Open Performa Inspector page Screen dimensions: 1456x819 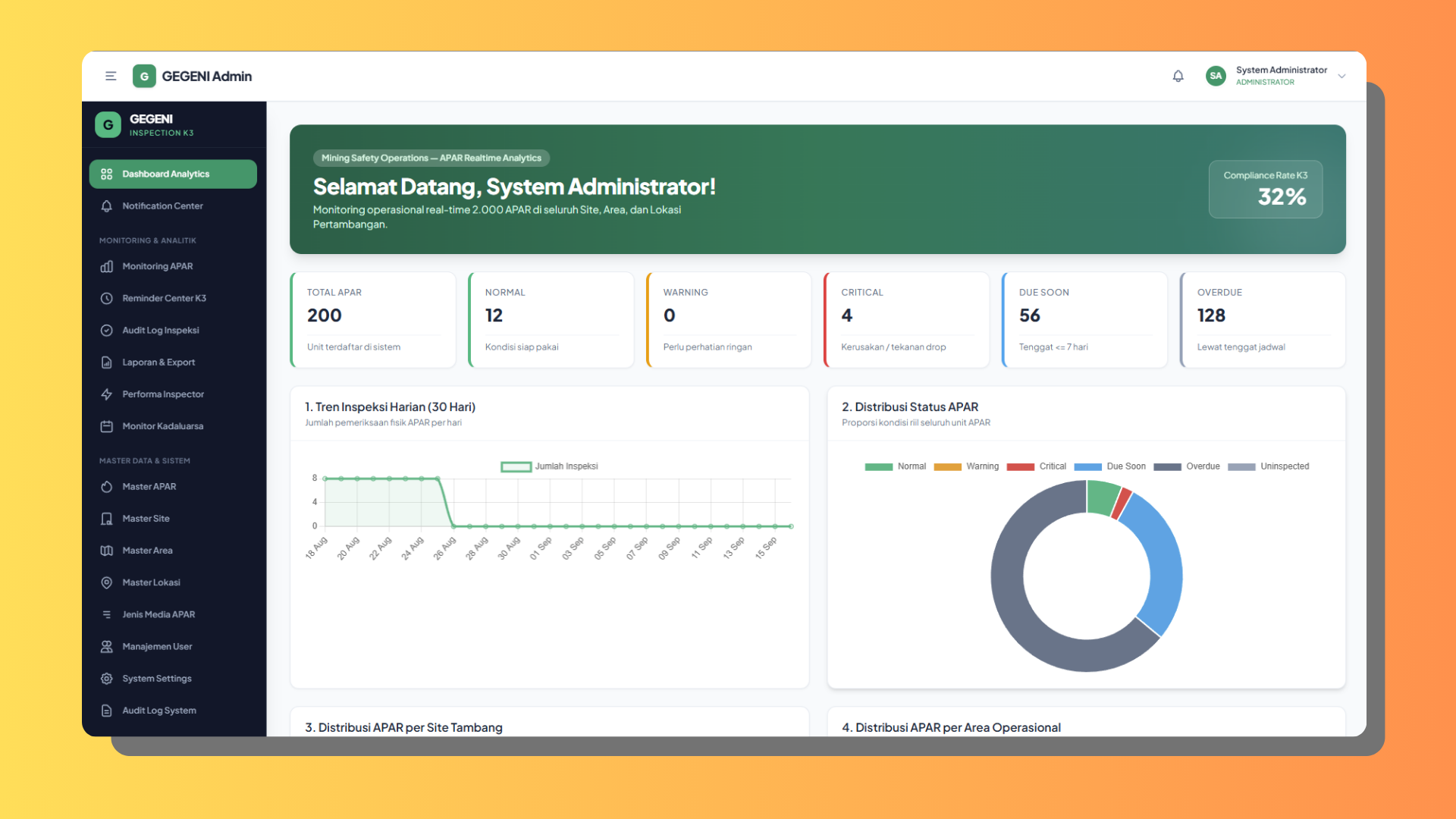tap(173, 394)
